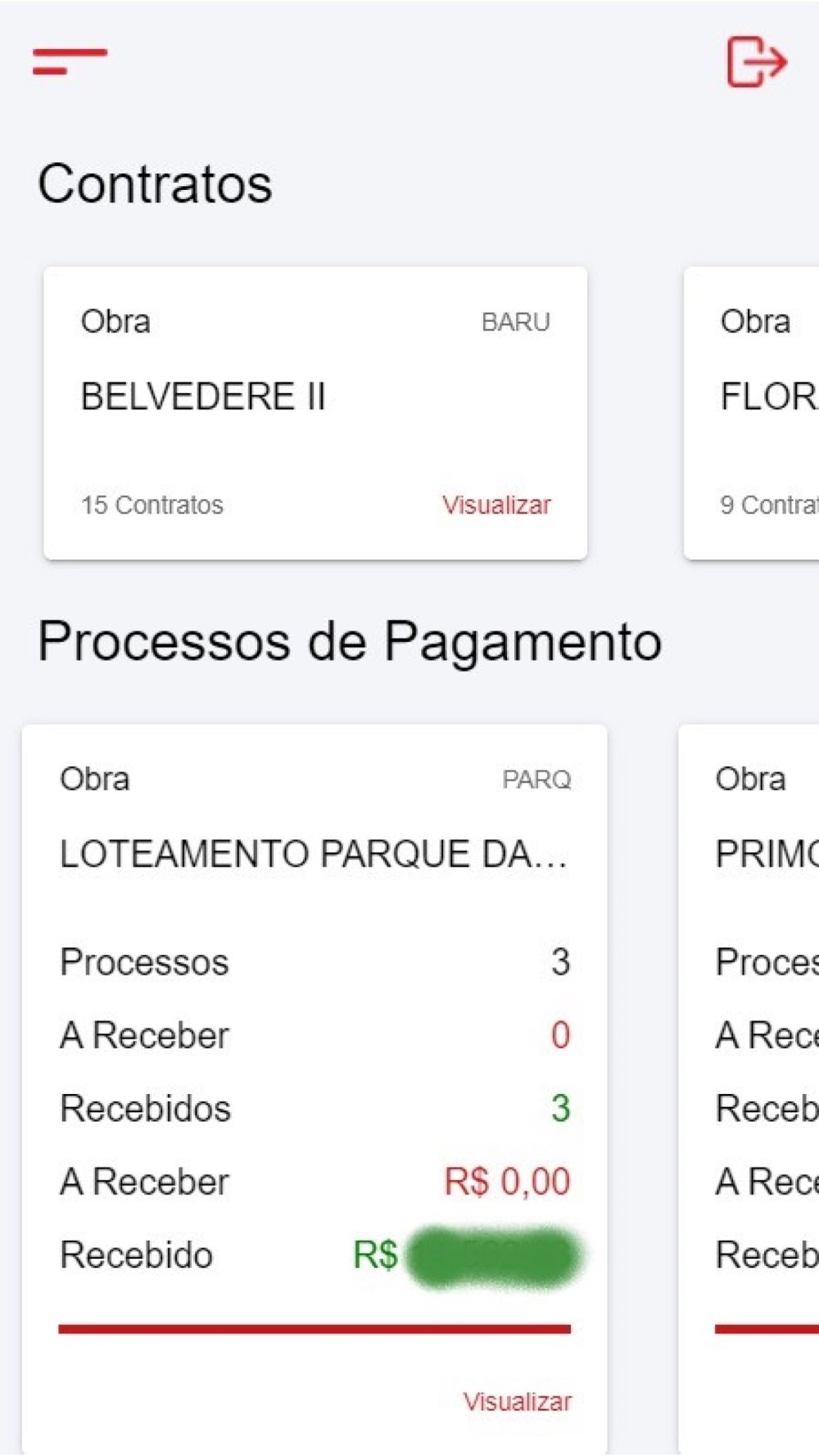This screenshot has height=1456, width=819.
Task: Open the red hamburger menu
Action: click(x=70, y=61)
